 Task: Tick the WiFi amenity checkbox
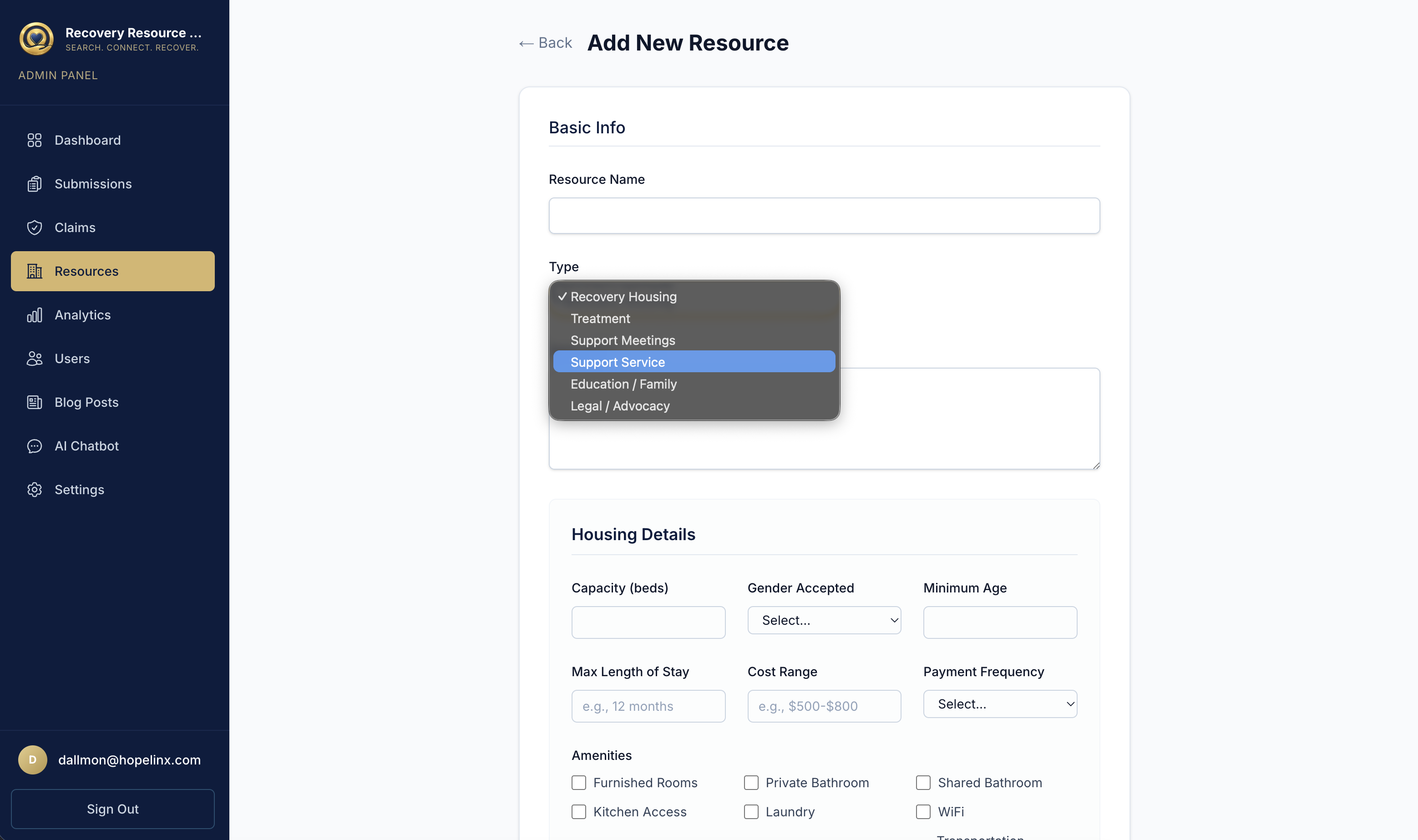[x=923, y=812]
